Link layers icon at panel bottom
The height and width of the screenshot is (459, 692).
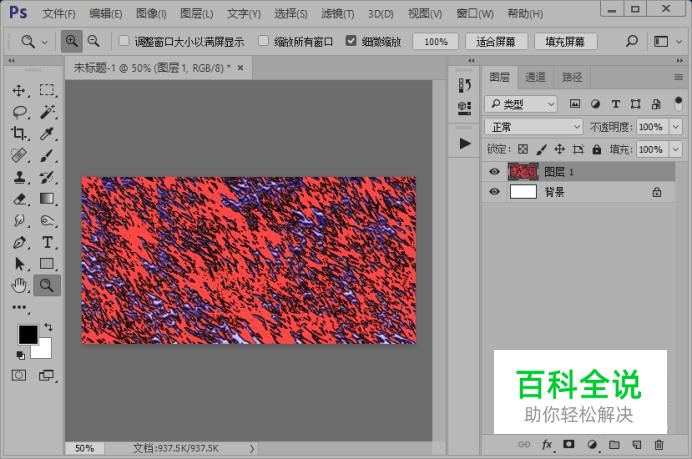click(524, 444)
